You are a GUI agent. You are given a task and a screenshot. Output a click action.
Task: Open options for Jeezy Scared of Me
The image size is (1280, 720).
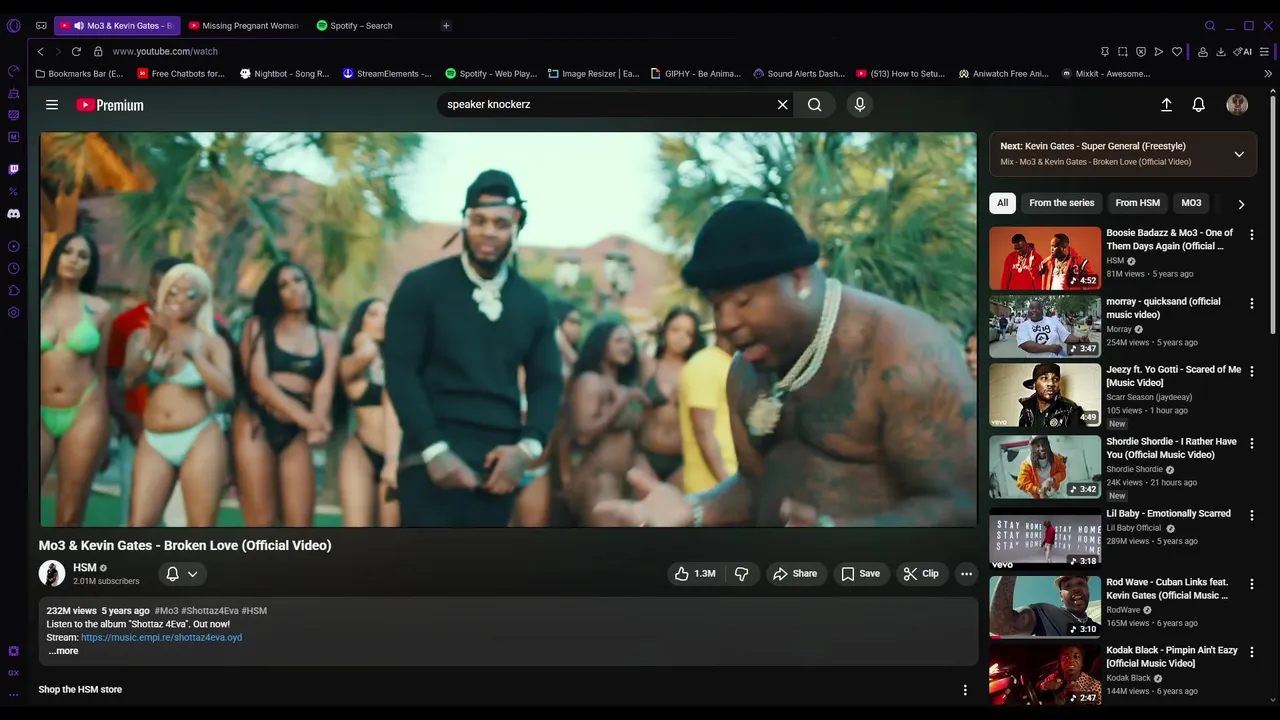click(1251, 371)
